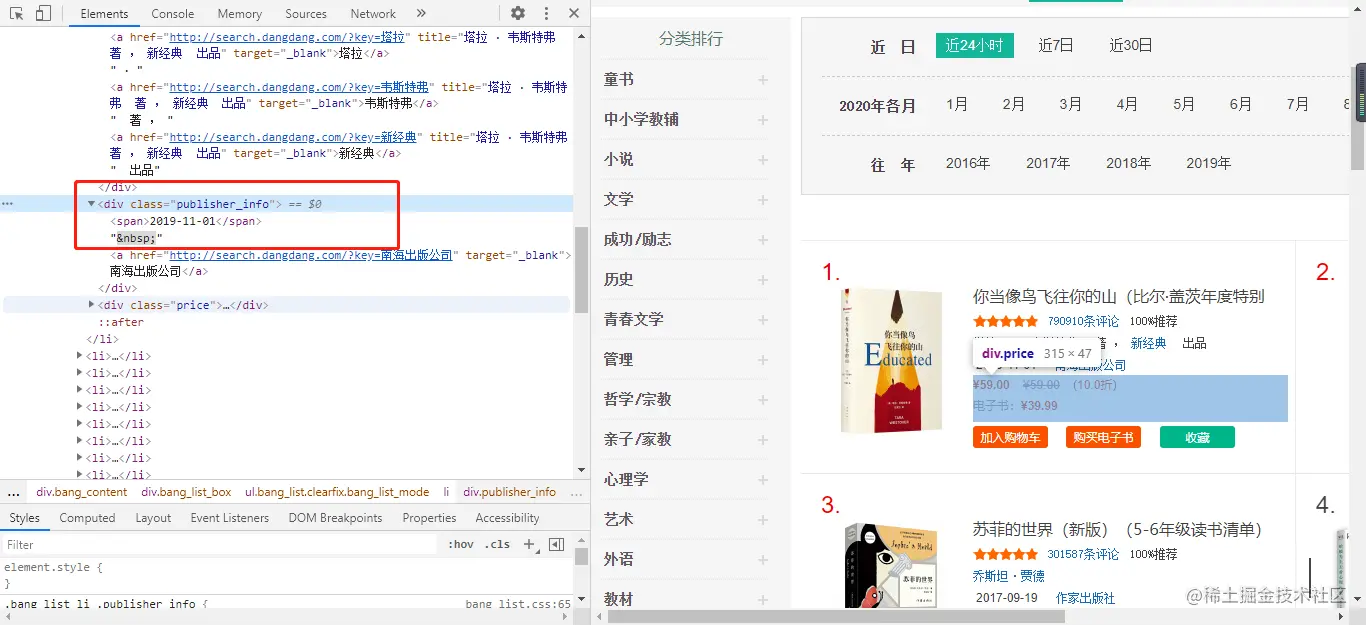Viewport: 1366px width, 625px height.
Task: Expand the 小说 category plus icon
Action: (x=763, y=160)
